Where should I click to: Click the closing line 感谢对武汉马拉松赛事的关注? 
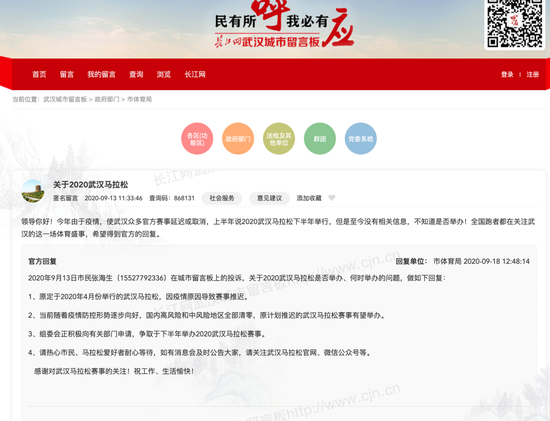(114, 371)
